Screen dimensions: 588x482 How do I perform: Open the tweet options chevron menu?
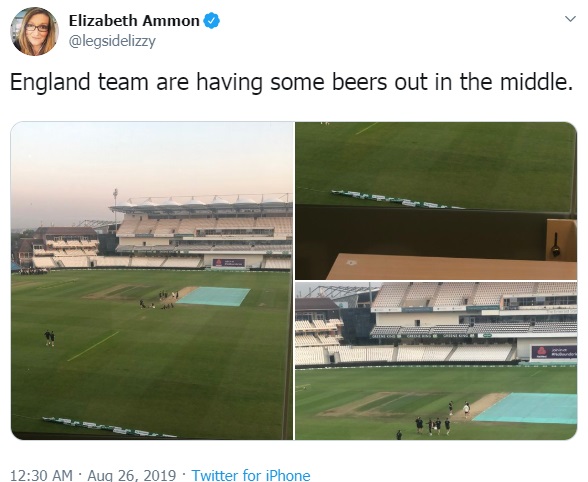coord(570,19)
